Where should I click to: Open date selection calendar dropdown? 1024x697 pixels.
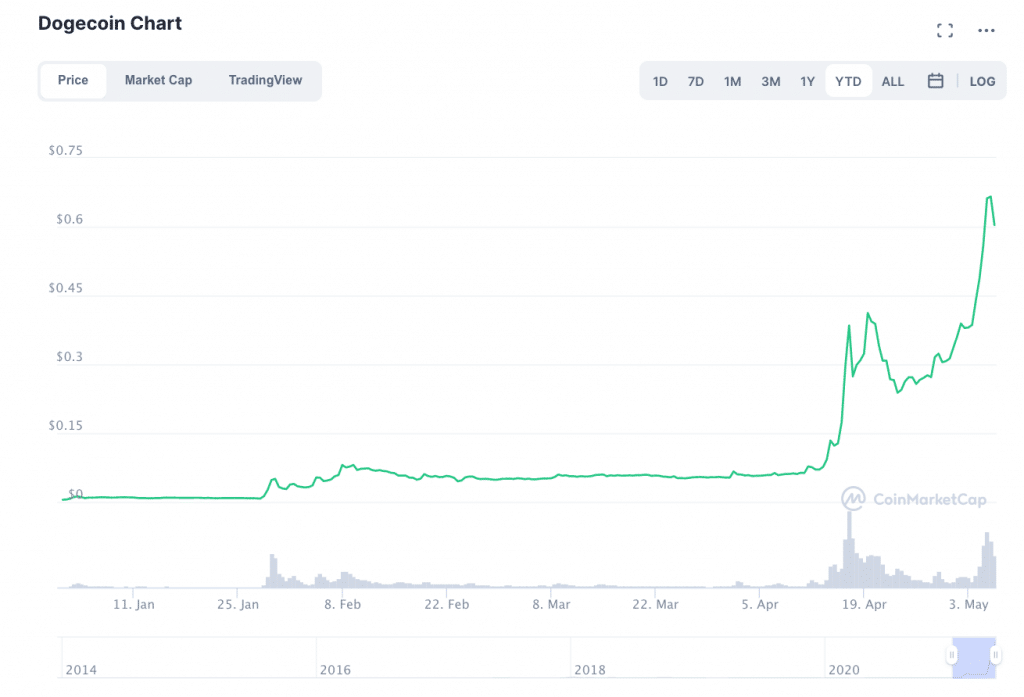[935, 81]
